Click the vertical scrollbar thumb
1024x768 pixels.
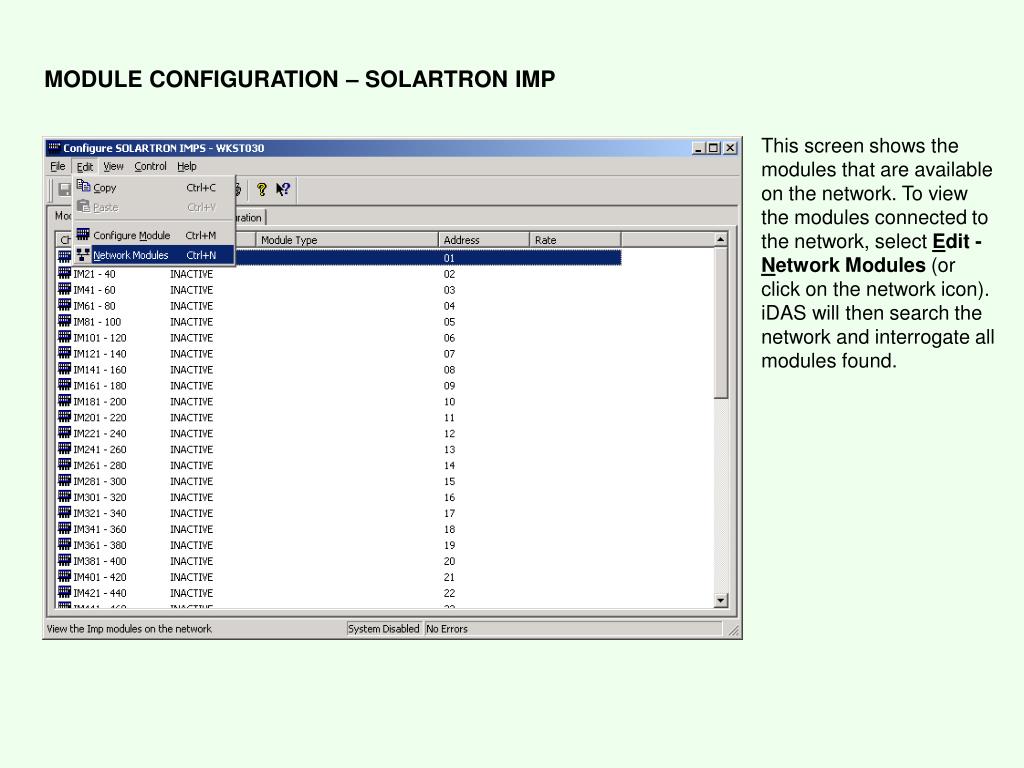click(x=720, y=323)
